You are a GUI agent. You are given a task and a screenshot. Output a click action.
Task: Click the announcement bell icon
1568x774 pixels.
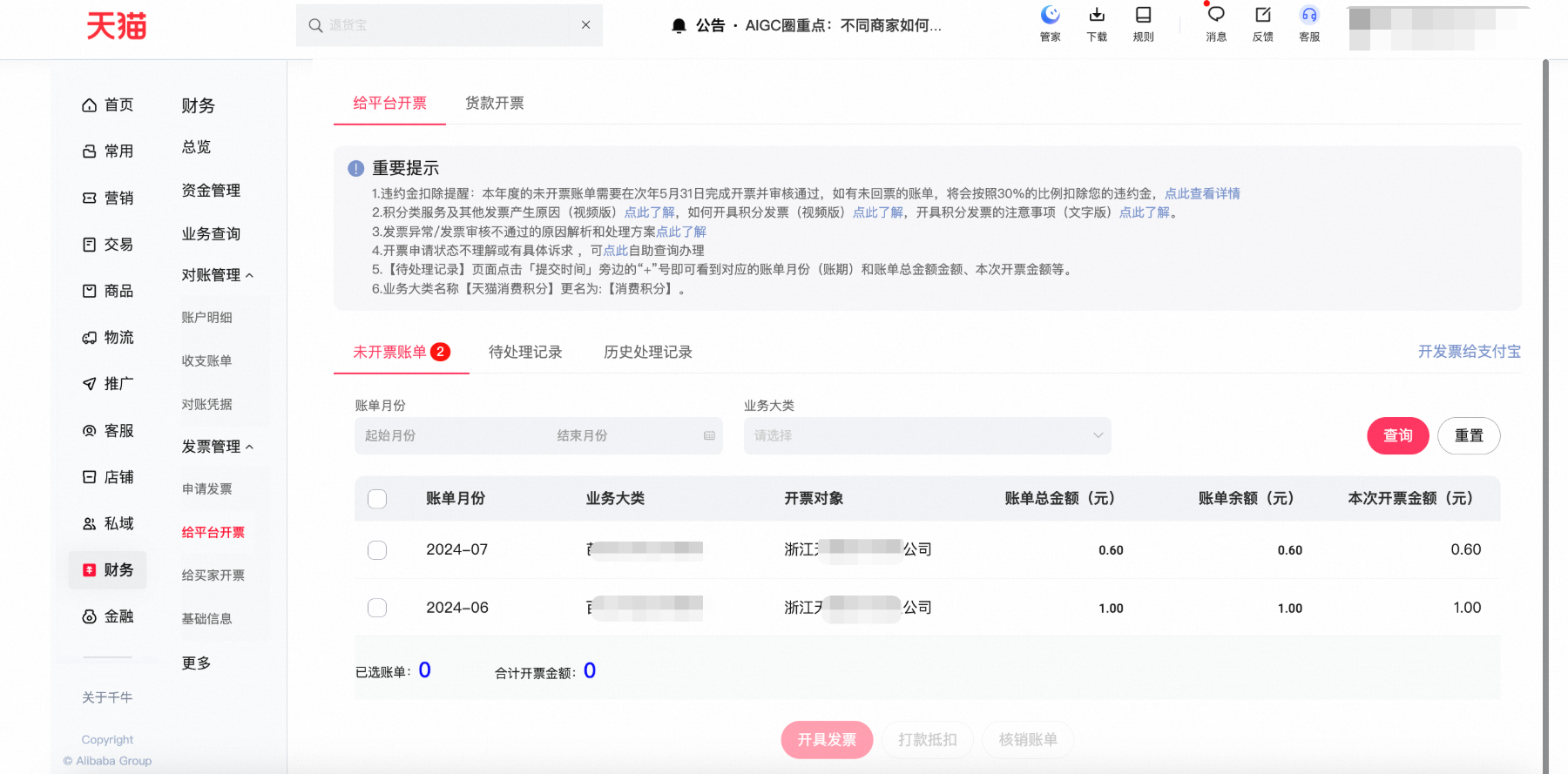pos(679,26)
